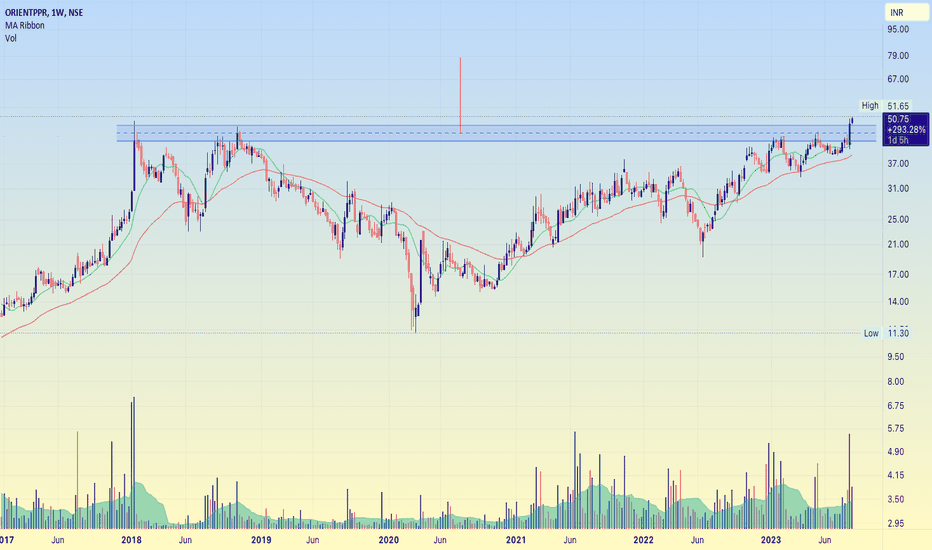Click the 2018 label on time axis
Screen dimensions: 932x550
pyautogui.click(x=131, y=540)
